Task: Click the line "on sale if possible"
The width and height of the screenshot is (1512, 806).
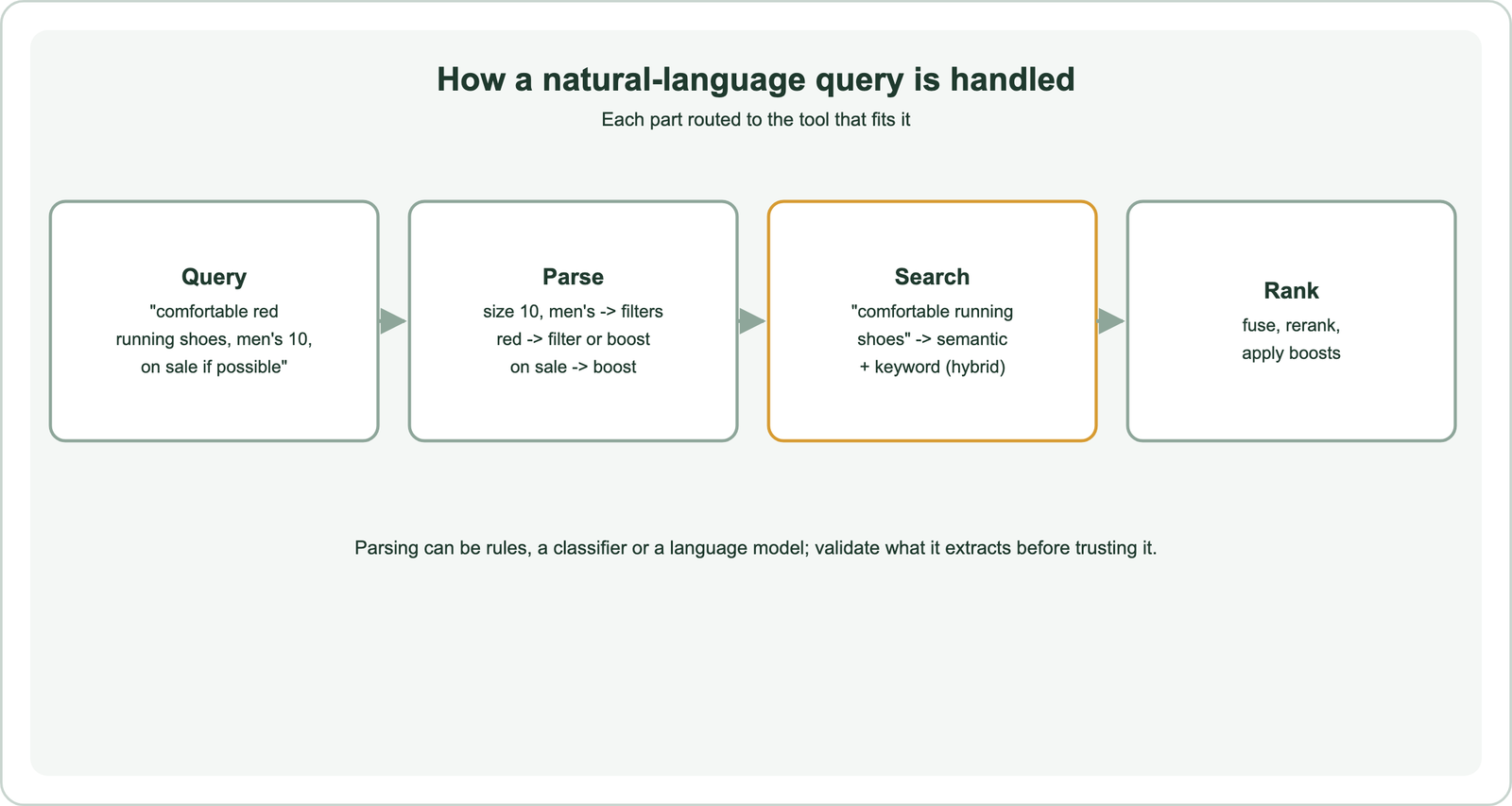Action: (214, 367)
